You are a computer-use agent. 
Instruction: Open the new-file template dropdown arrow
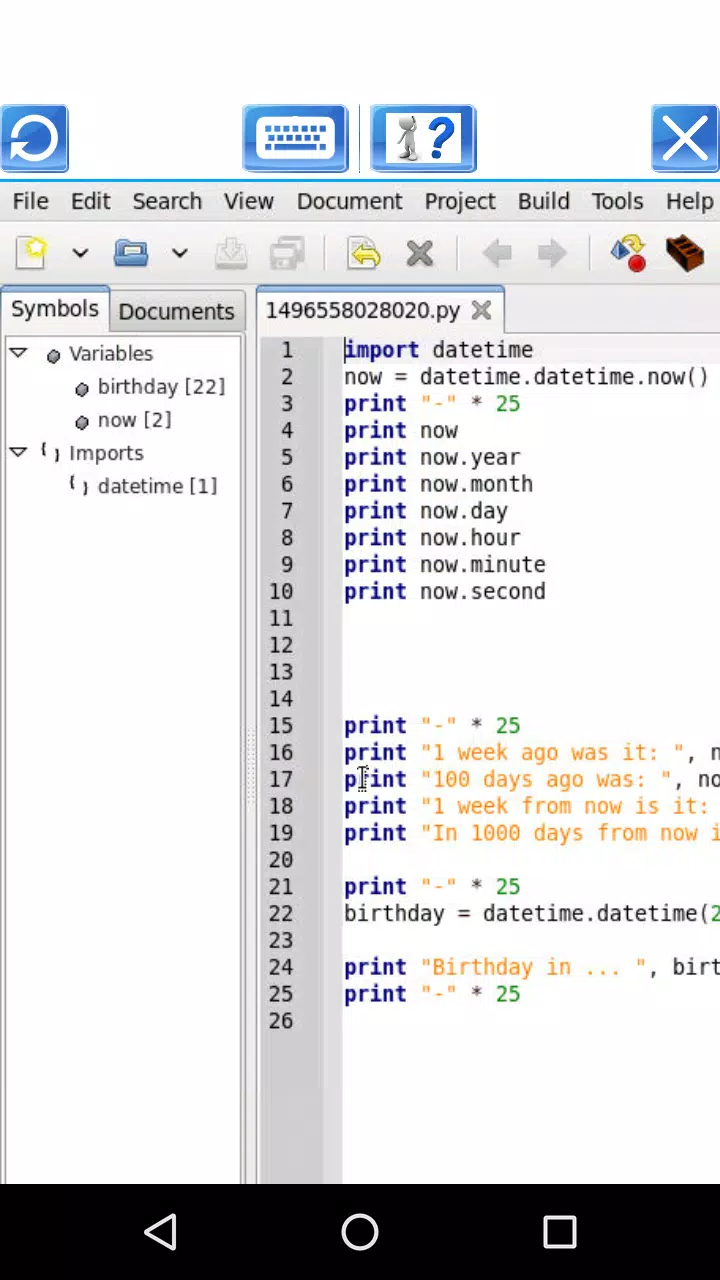pos(80,253)
